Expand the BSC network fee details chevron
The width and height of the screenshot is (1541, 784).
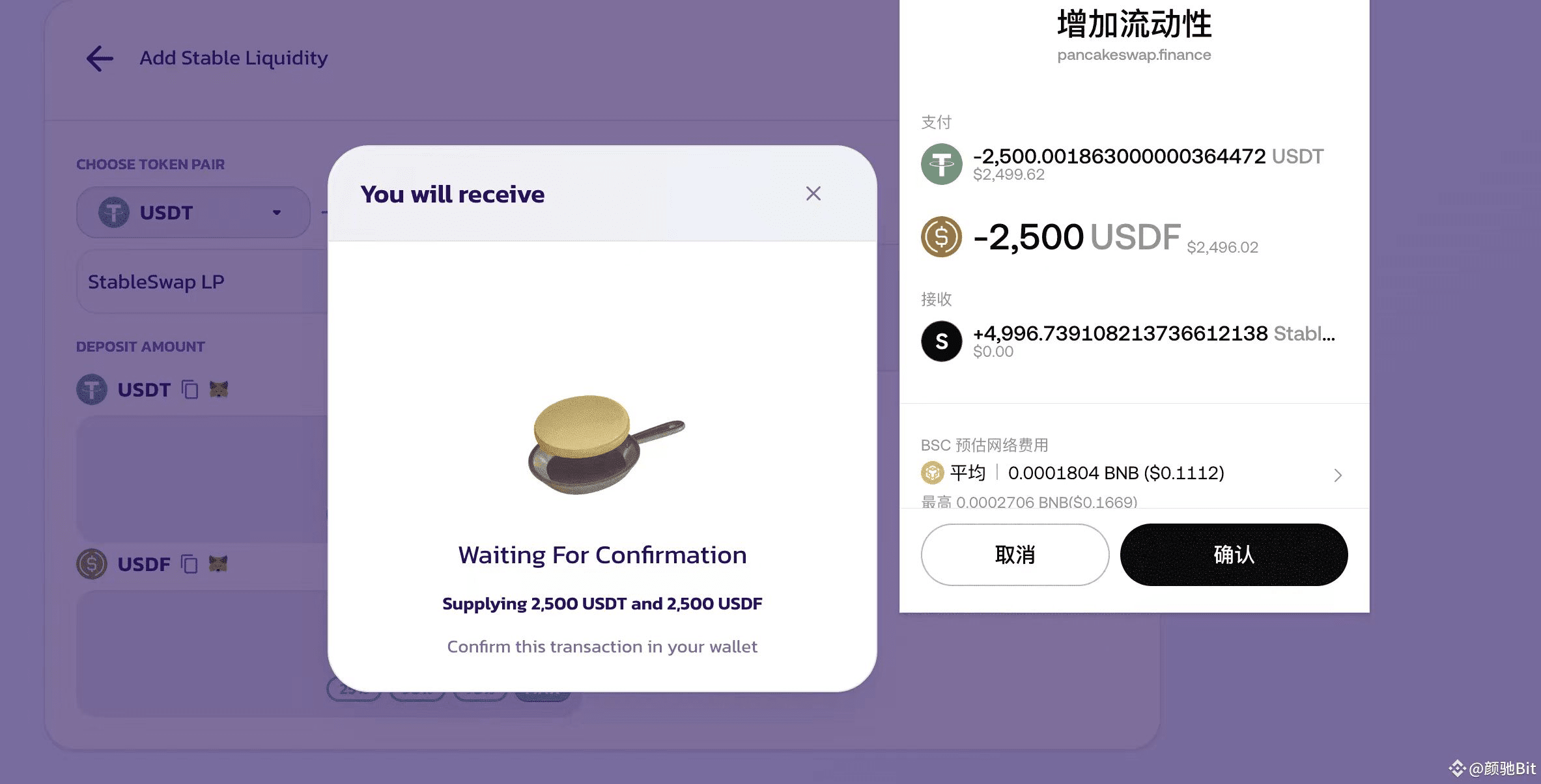click(x=1338, y=475)
